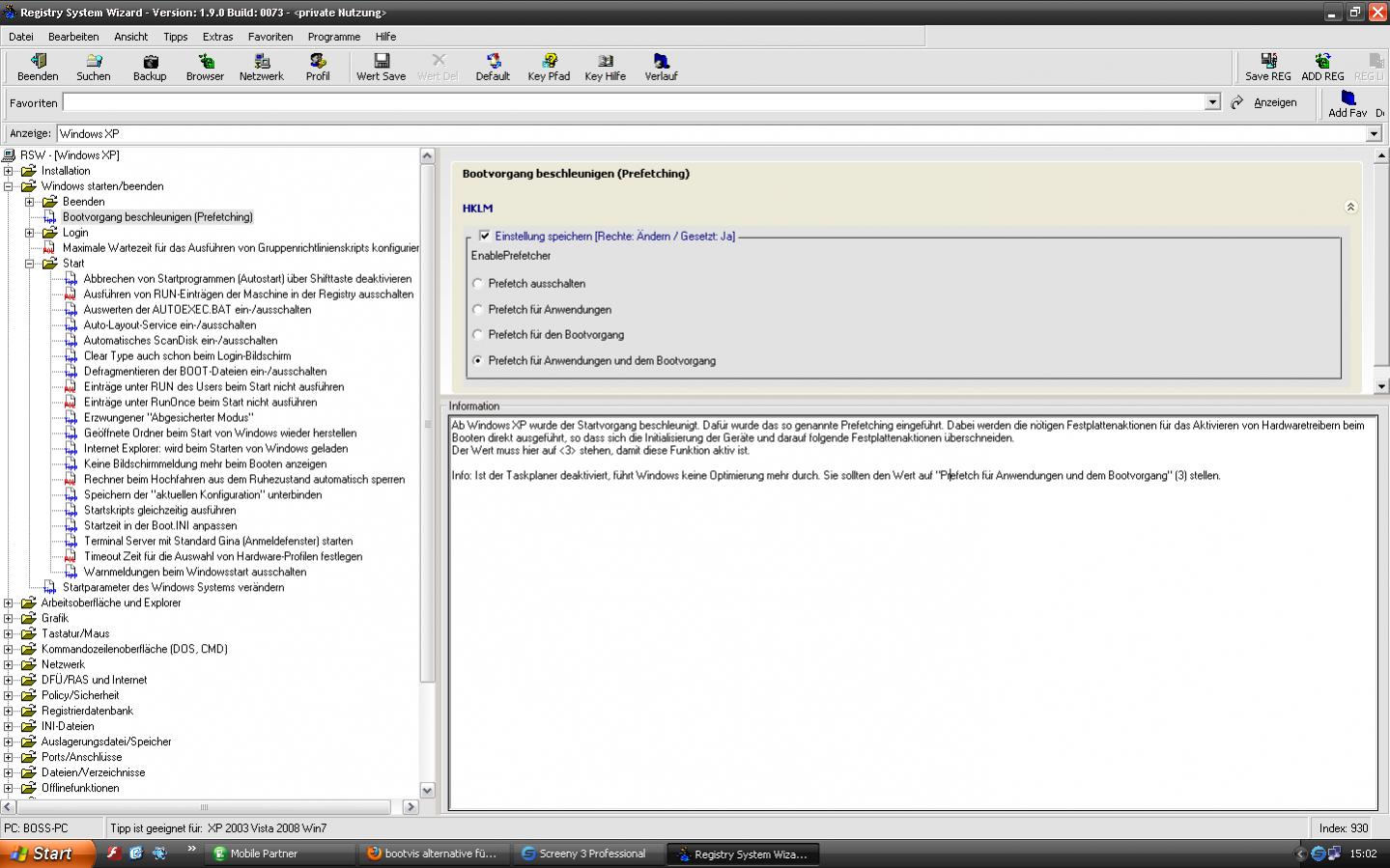
Task: Click the Windows Start button
Action: tap(48, 854)
